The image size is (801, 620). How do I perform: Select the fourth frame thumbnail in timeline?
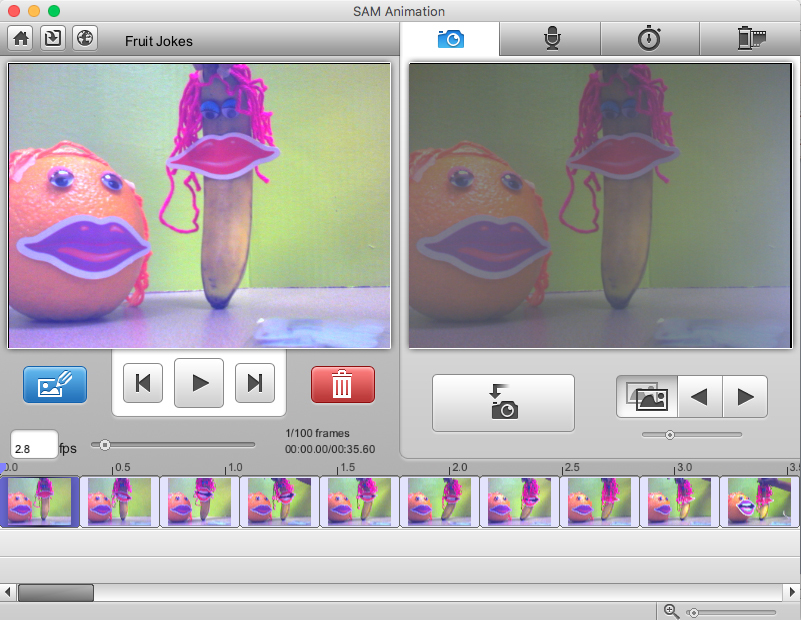(279, 502)
